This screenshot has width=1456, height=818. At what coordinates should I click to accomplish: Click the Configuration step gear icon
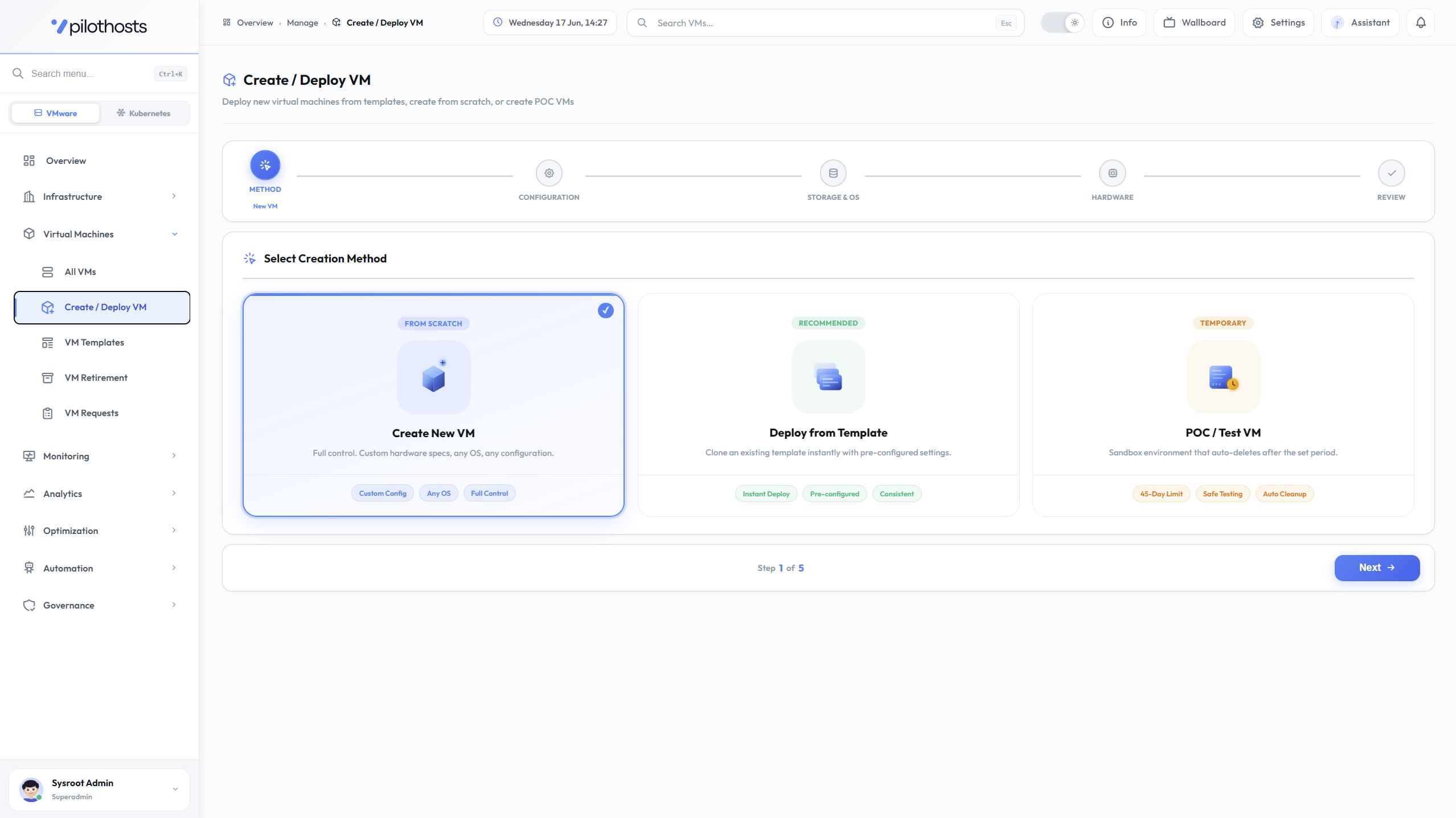point(549,173)
